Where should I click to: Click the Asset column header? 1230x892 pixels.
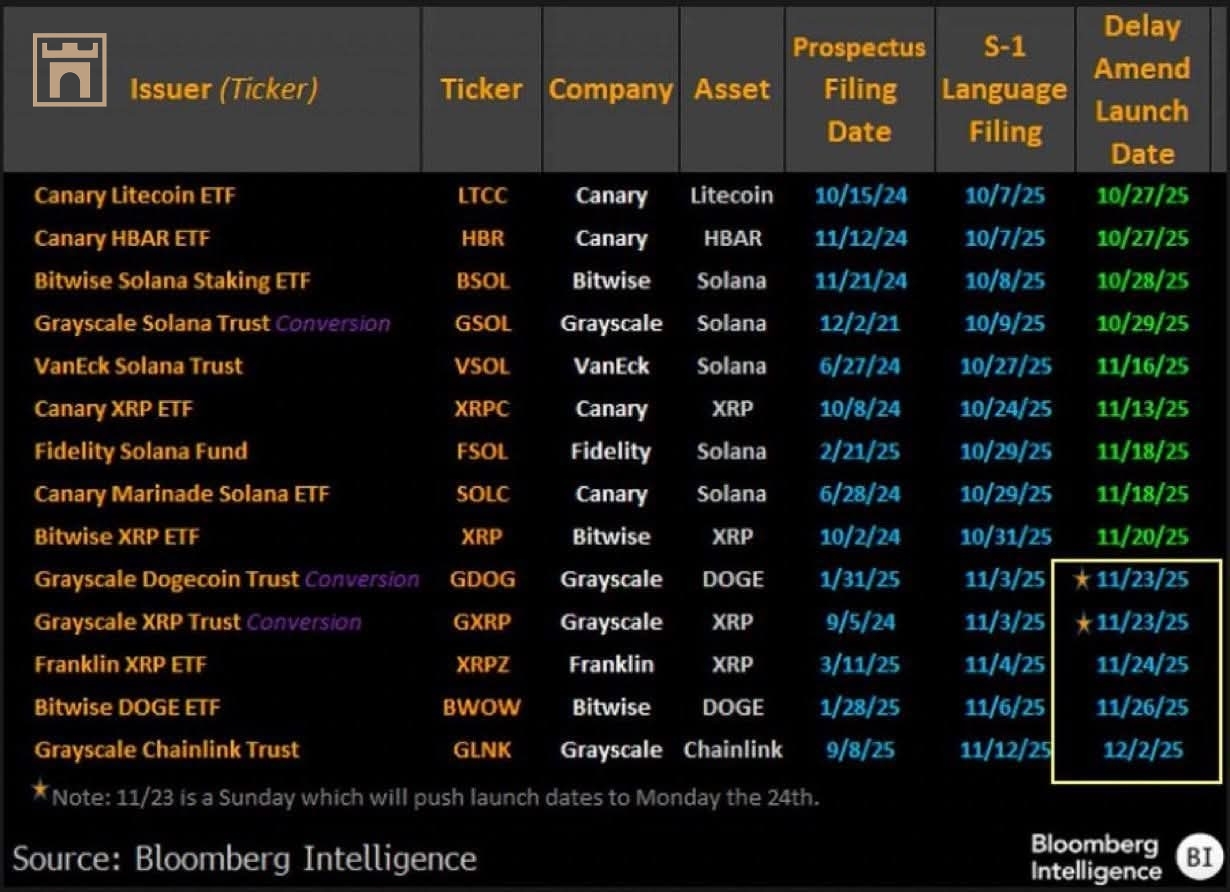(732, 89)
